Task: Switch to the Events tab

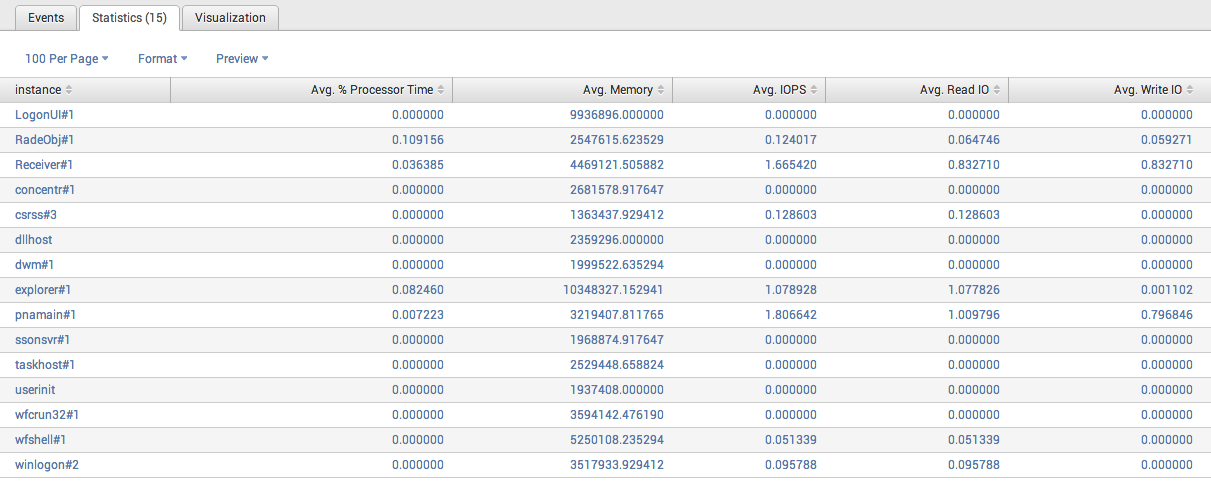Action: pyautogui.click(x=46, y=18)
